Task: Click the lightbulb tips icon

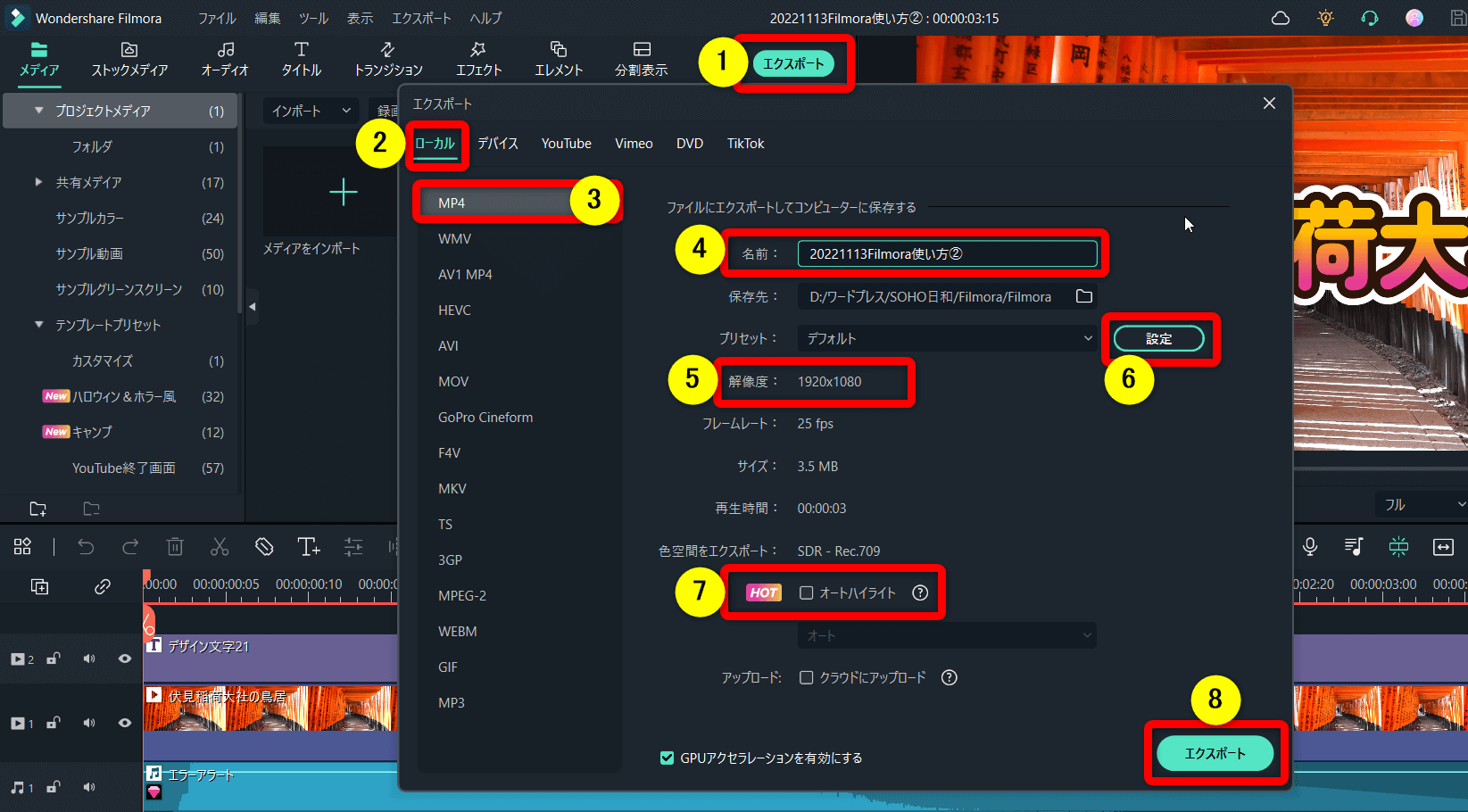Action: [x=1325, y=18]
